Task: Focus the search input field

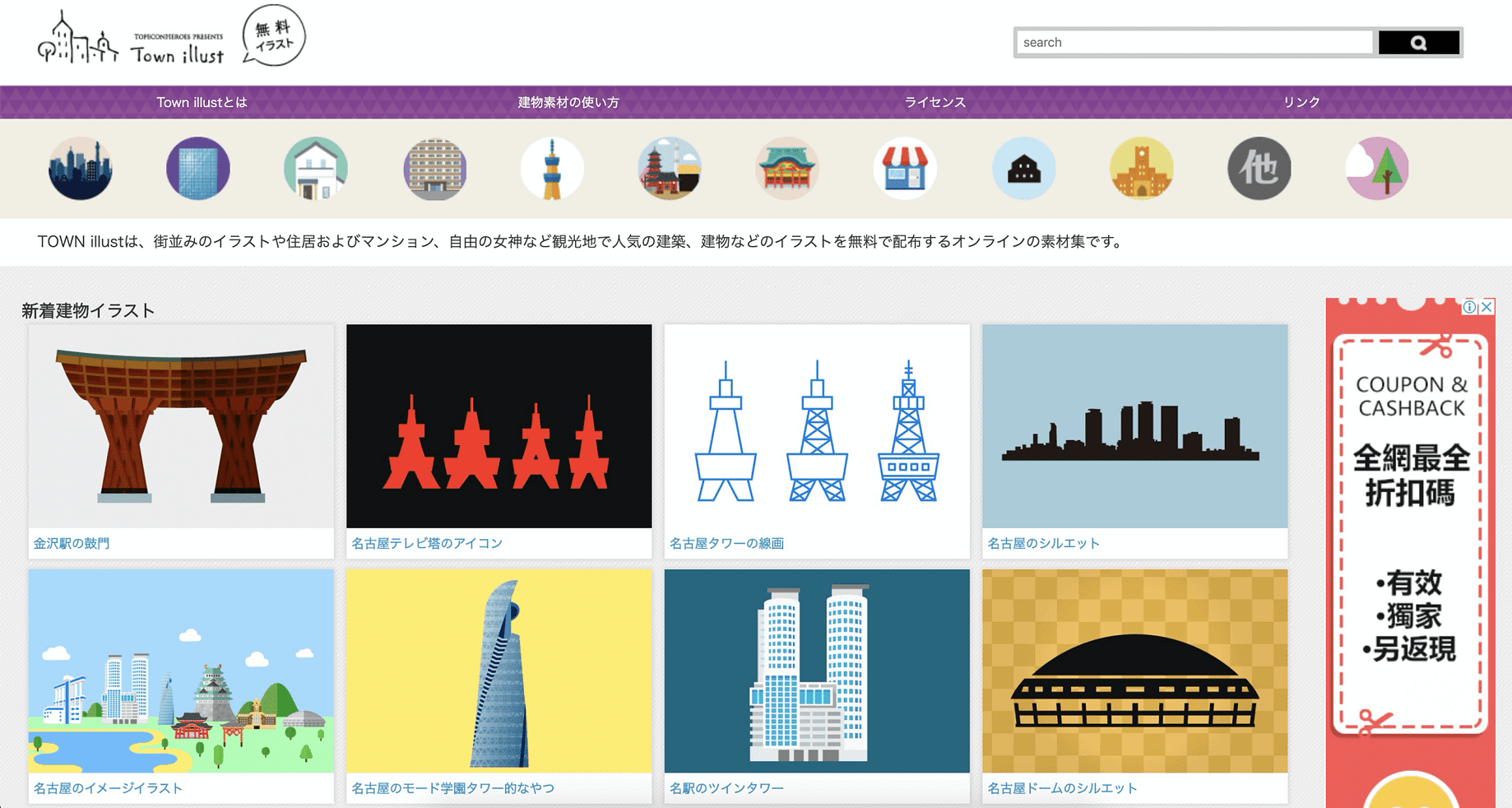Action: coord(1194,43)
